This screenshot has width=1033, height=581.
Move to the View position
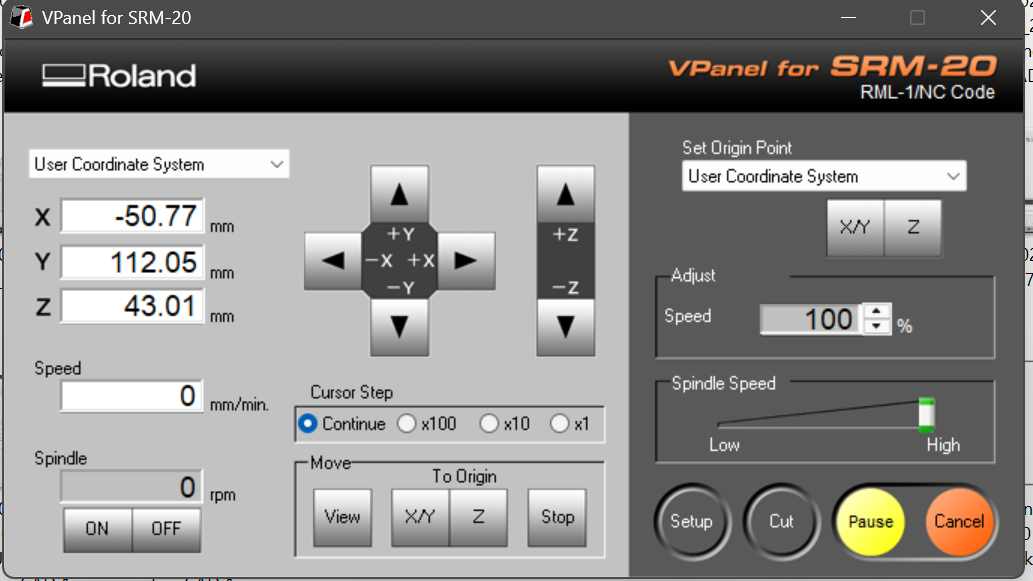coord(343,517)
